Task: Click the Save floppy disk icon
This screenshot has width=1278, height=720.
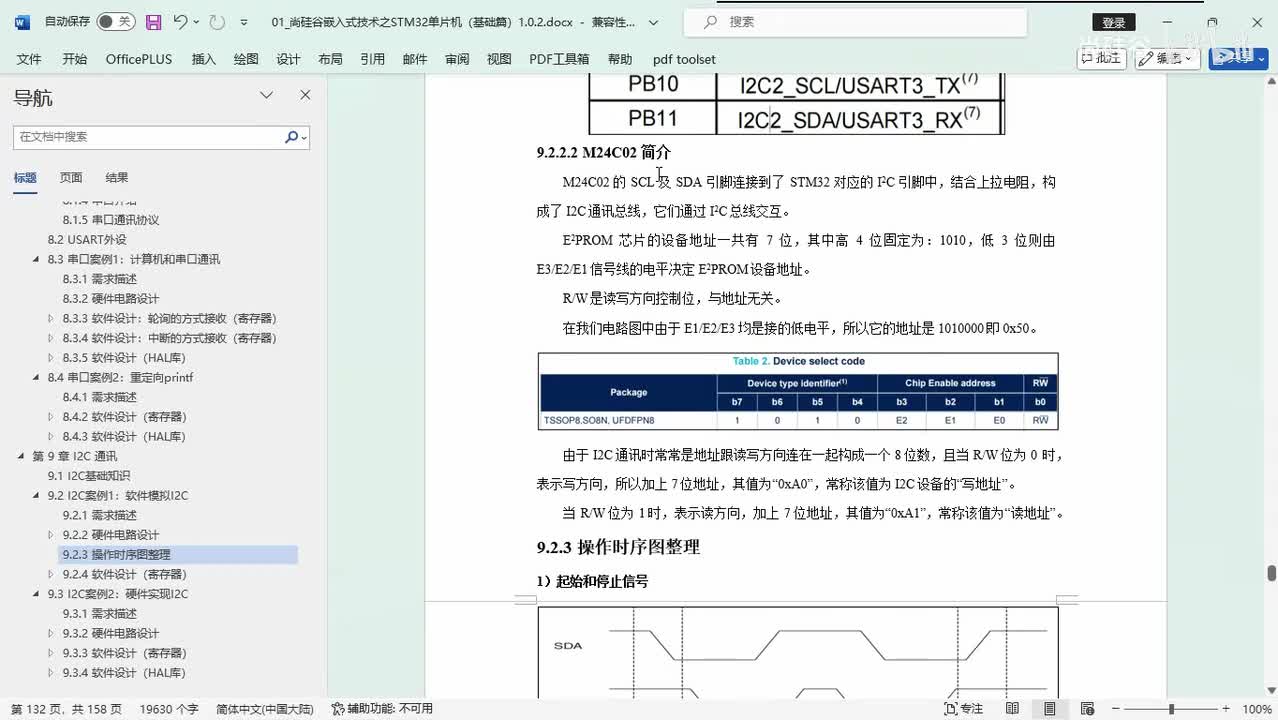Action: pyautogui.click(x=153, y=21)
